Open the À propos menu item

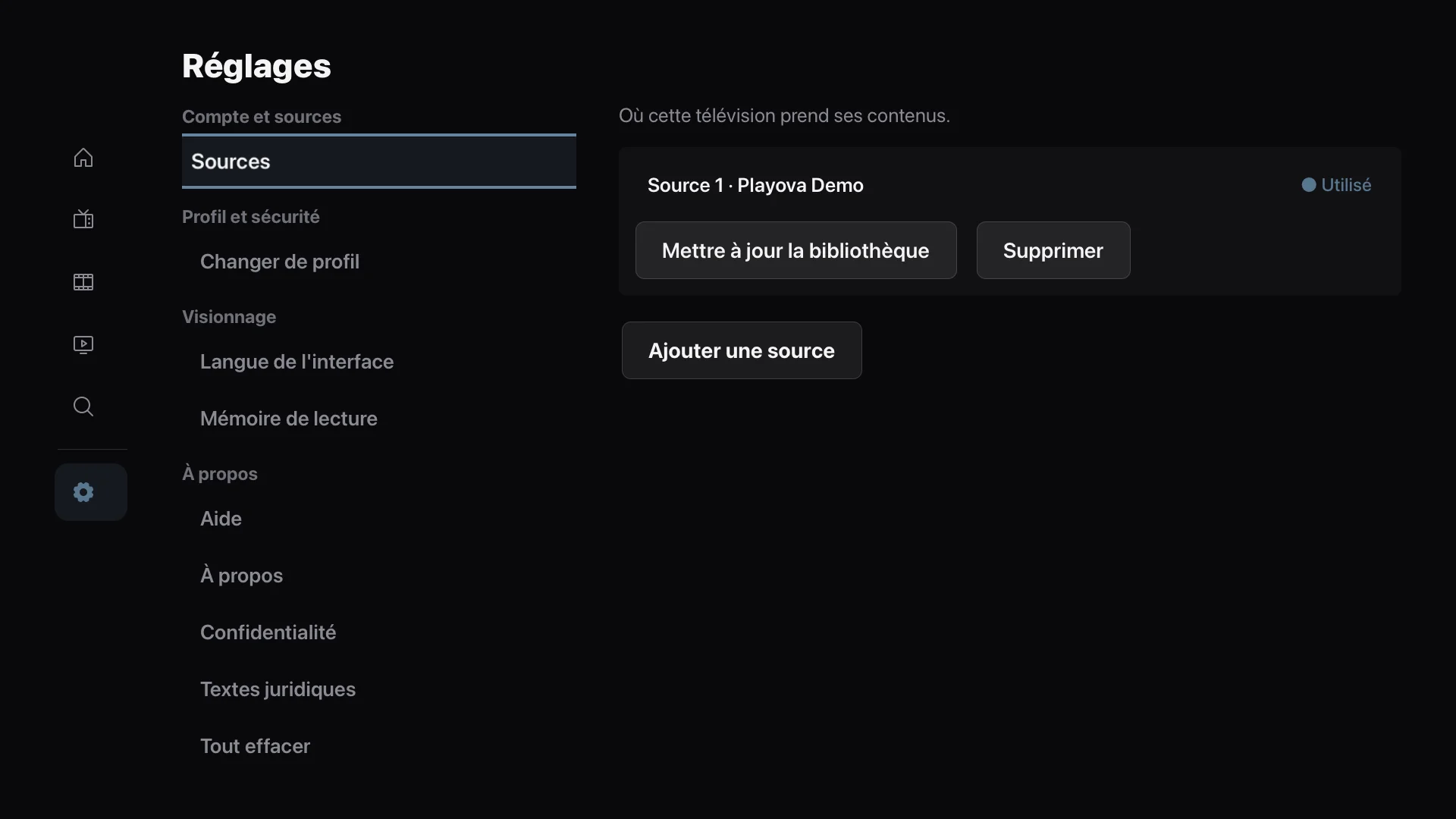379,576
